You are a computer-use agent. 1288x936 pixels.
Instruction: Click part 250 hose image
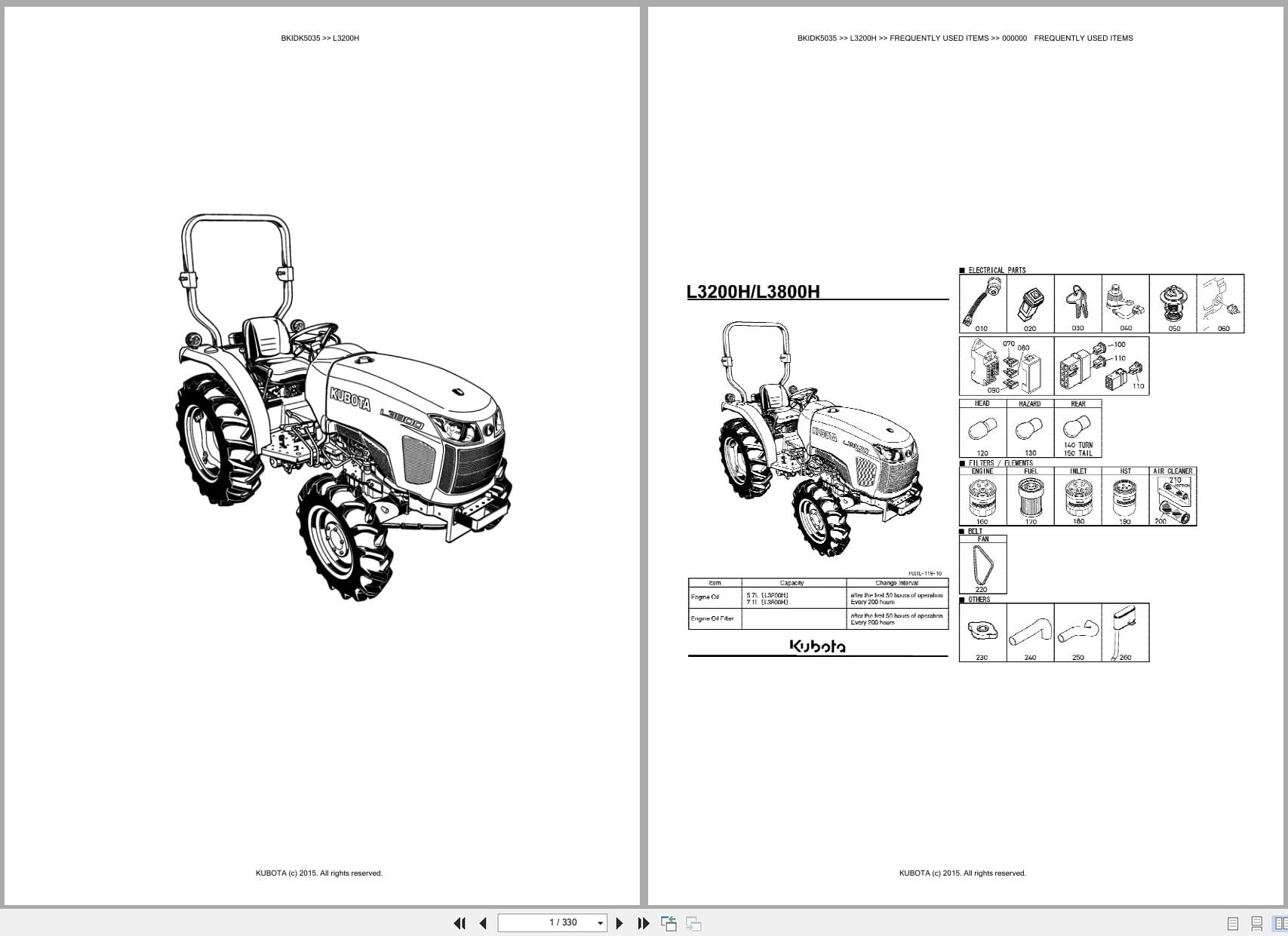[1078, 631]
